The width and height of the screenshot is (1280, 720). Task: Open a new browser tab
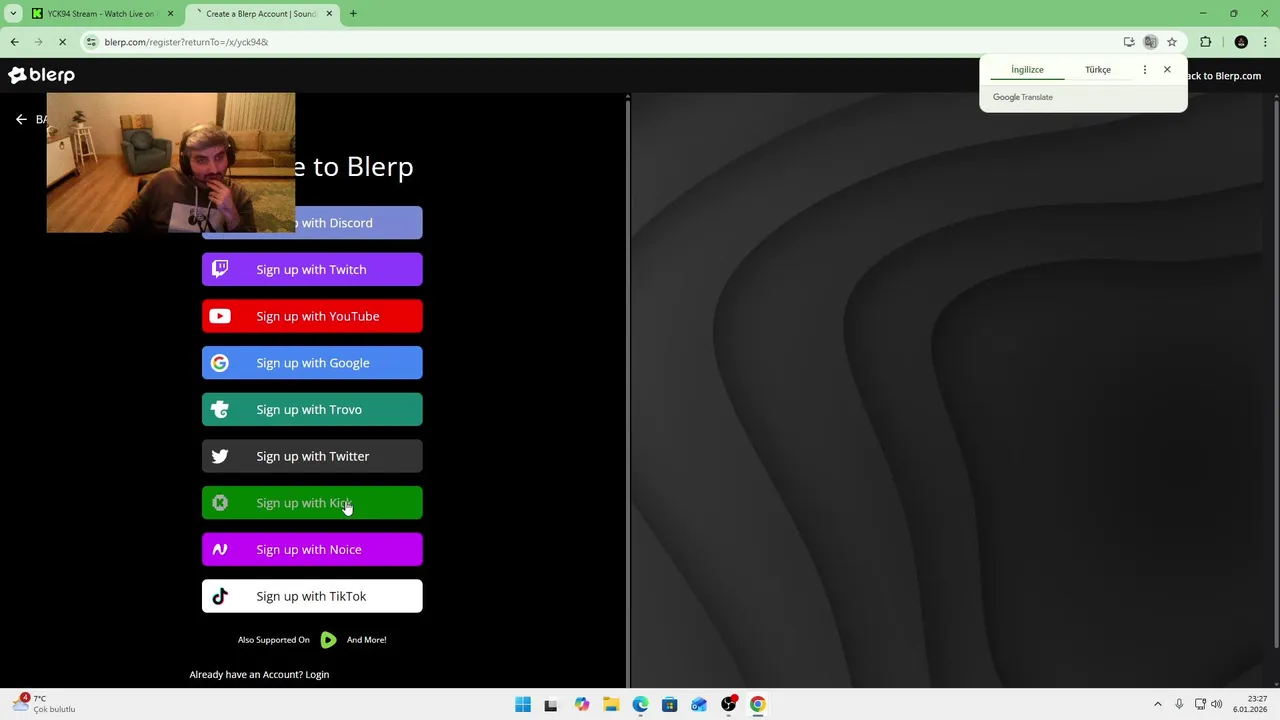pos(353,14)
